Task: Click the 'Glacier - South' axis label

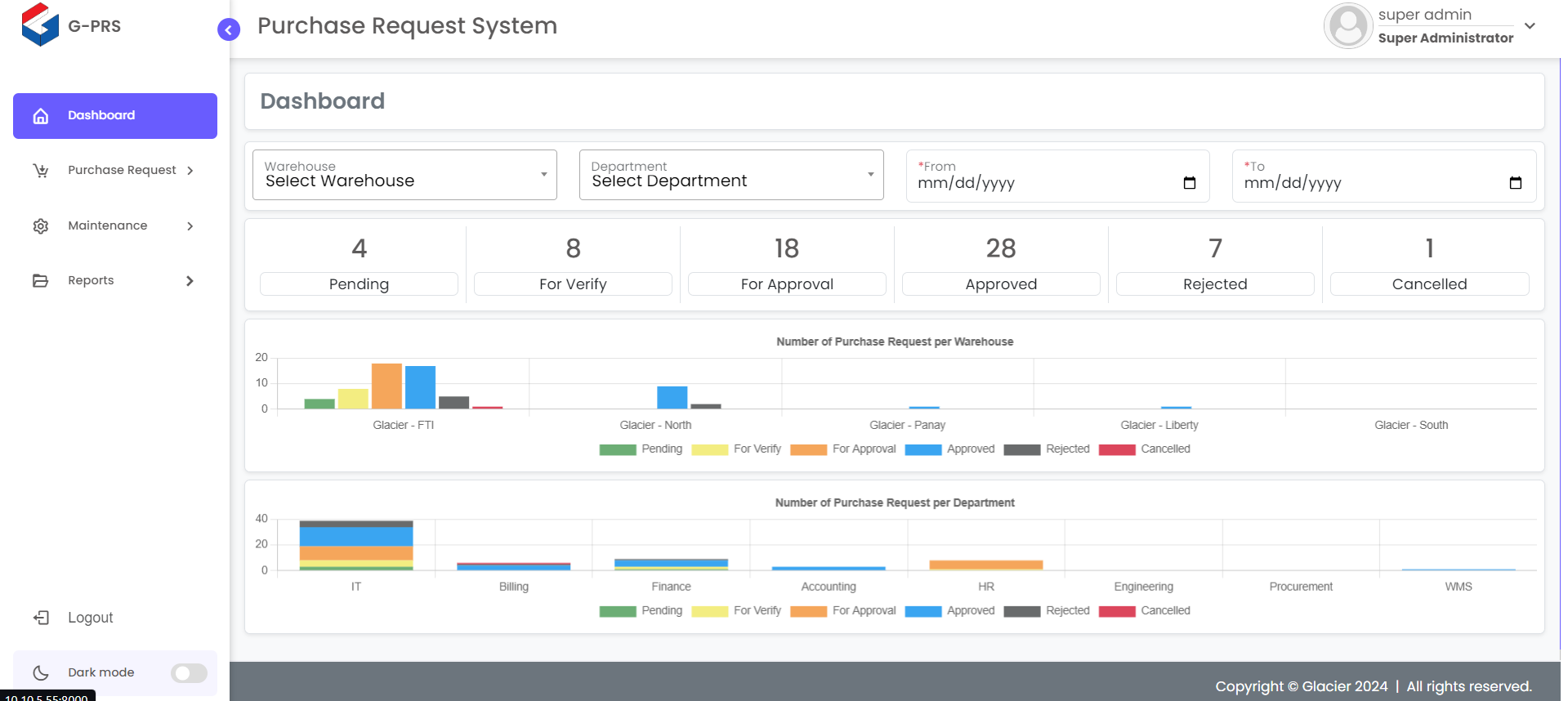Action: coord(1411,426)
